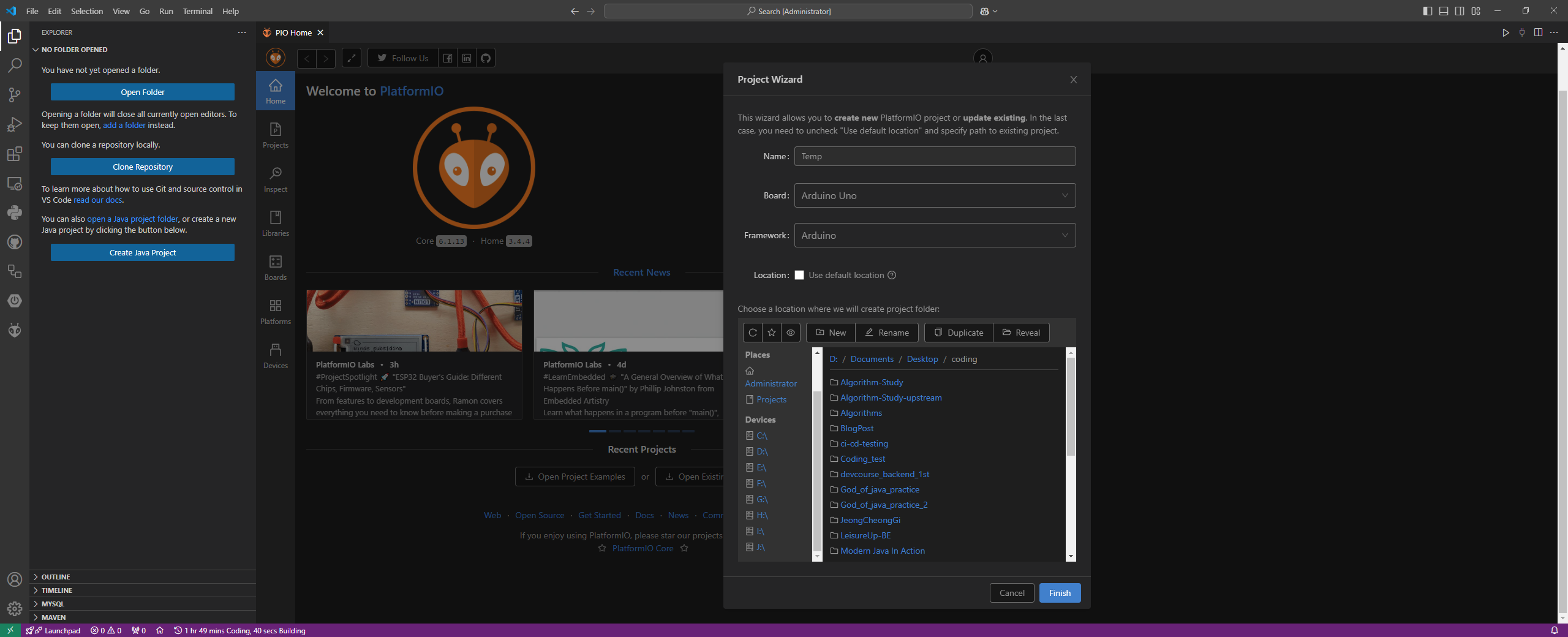Open PIO Libraries section
1568x637 pixels.
(276, 223)
